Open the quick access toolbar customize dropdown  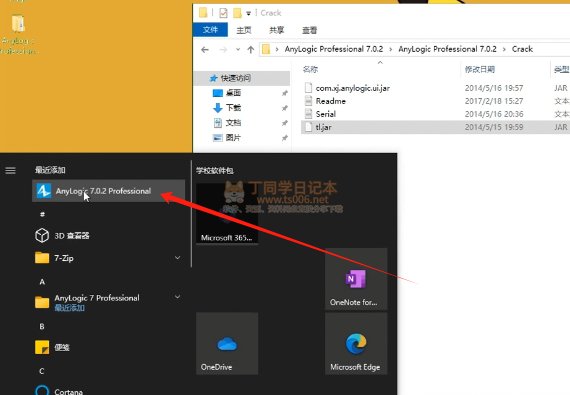[248, 13]
